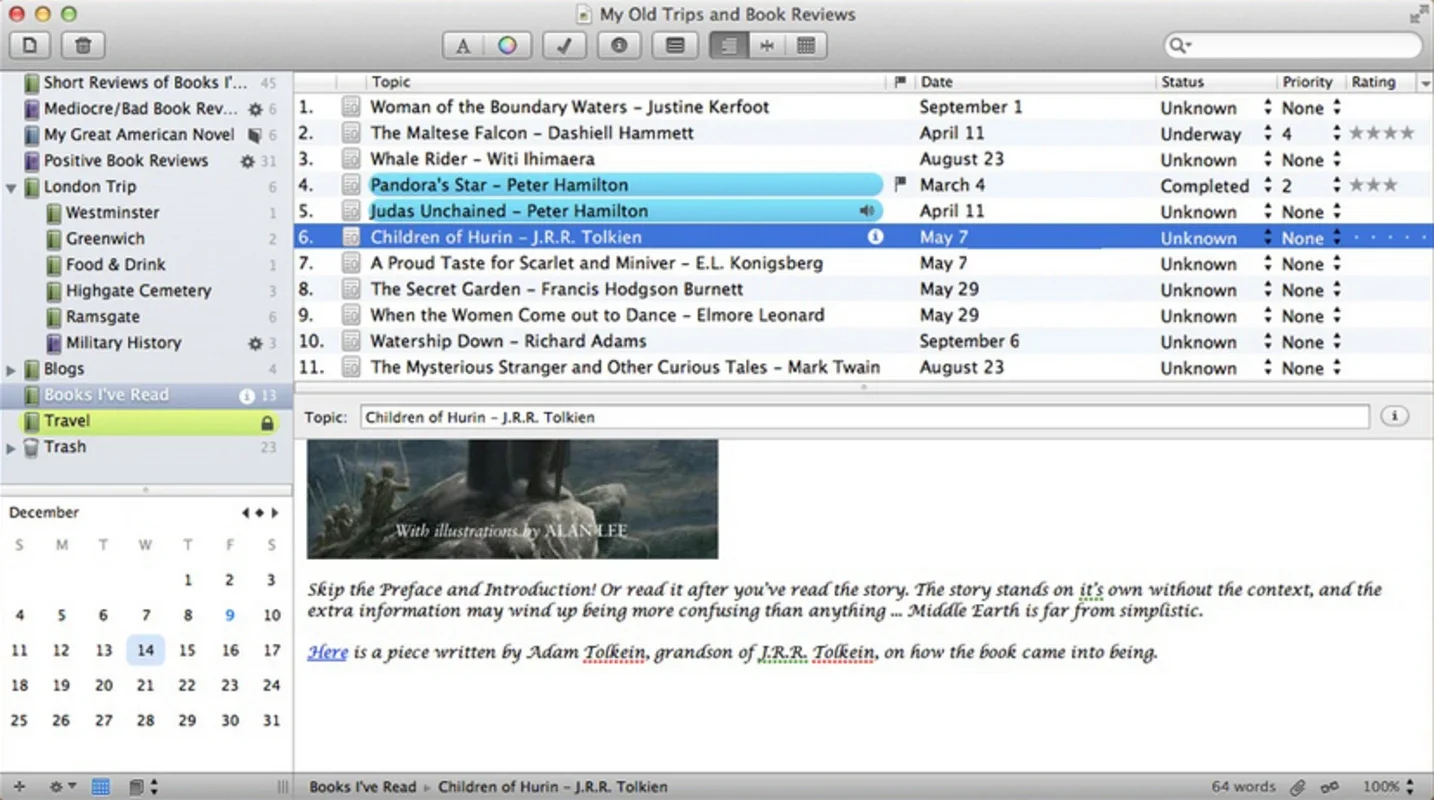Viewport: 1434px width, 800px height.
Task: Click the add plus button in bottom bar
Action: [19, 787]
